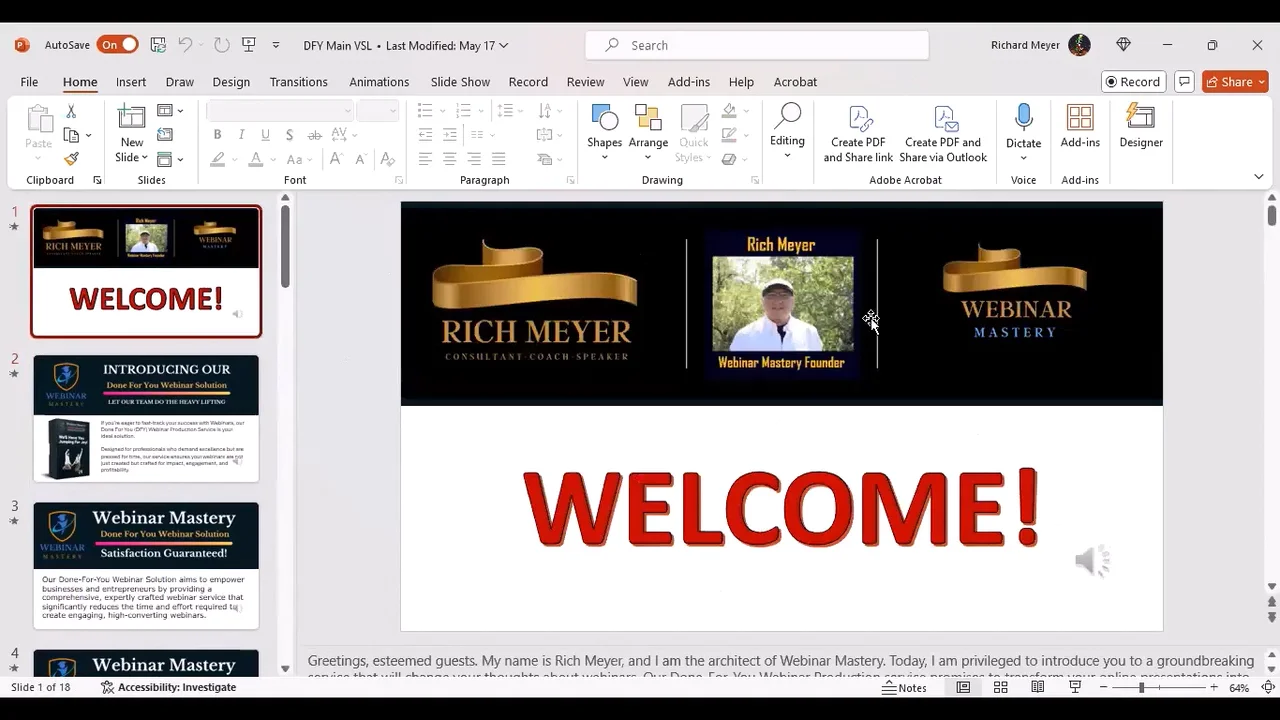Start Slide Show from status bar
1280x720 pixels.
click(x=1076, y=688)
